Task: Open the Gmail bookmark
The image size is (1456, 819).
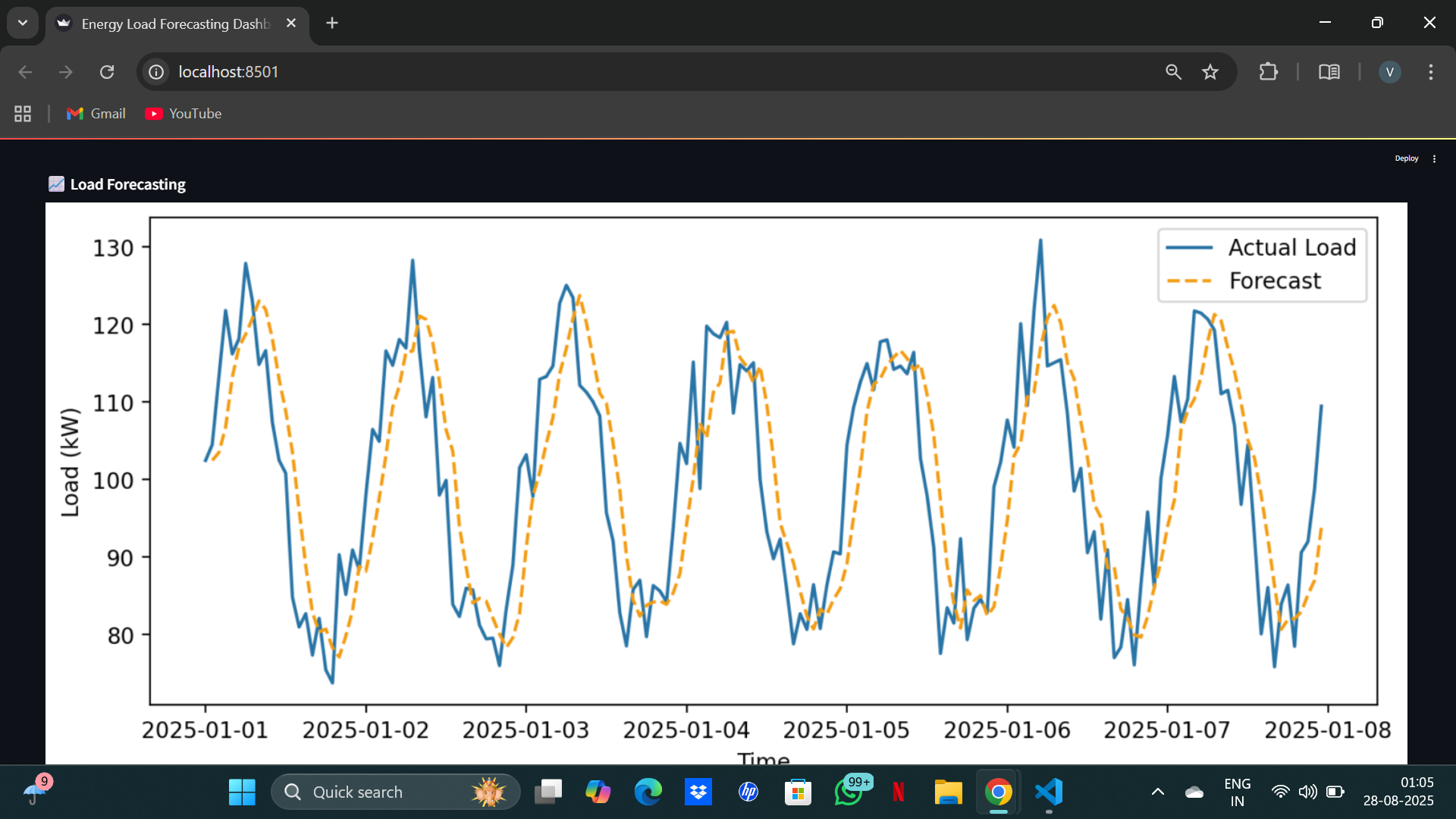Action: [96, 114]
